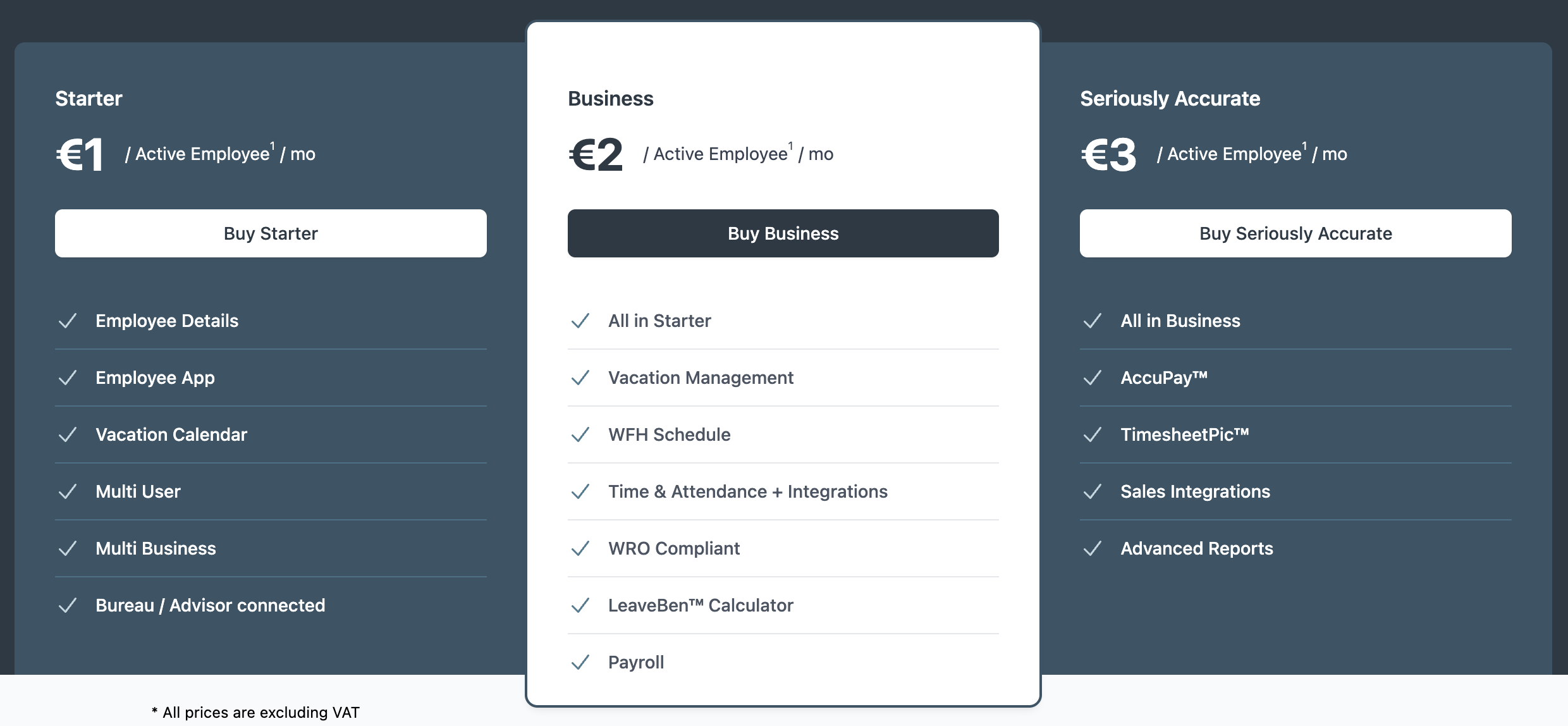The image size is (1568, 726).
Task: Click the Seriously Accurate plan heading
Action: pos(1170,99)
